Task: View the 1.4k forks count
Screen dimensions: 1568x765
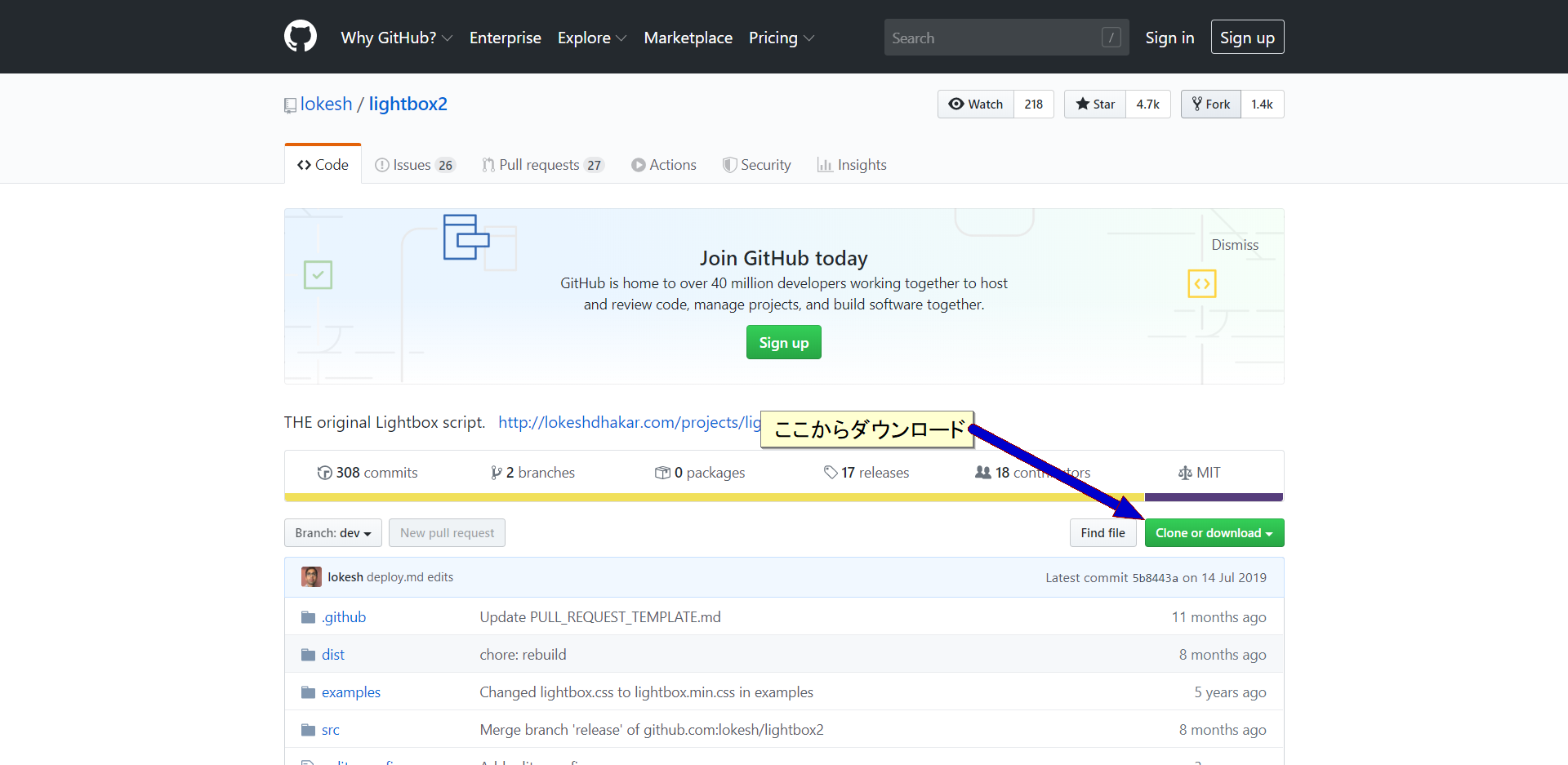Action: coord(1263,105)
